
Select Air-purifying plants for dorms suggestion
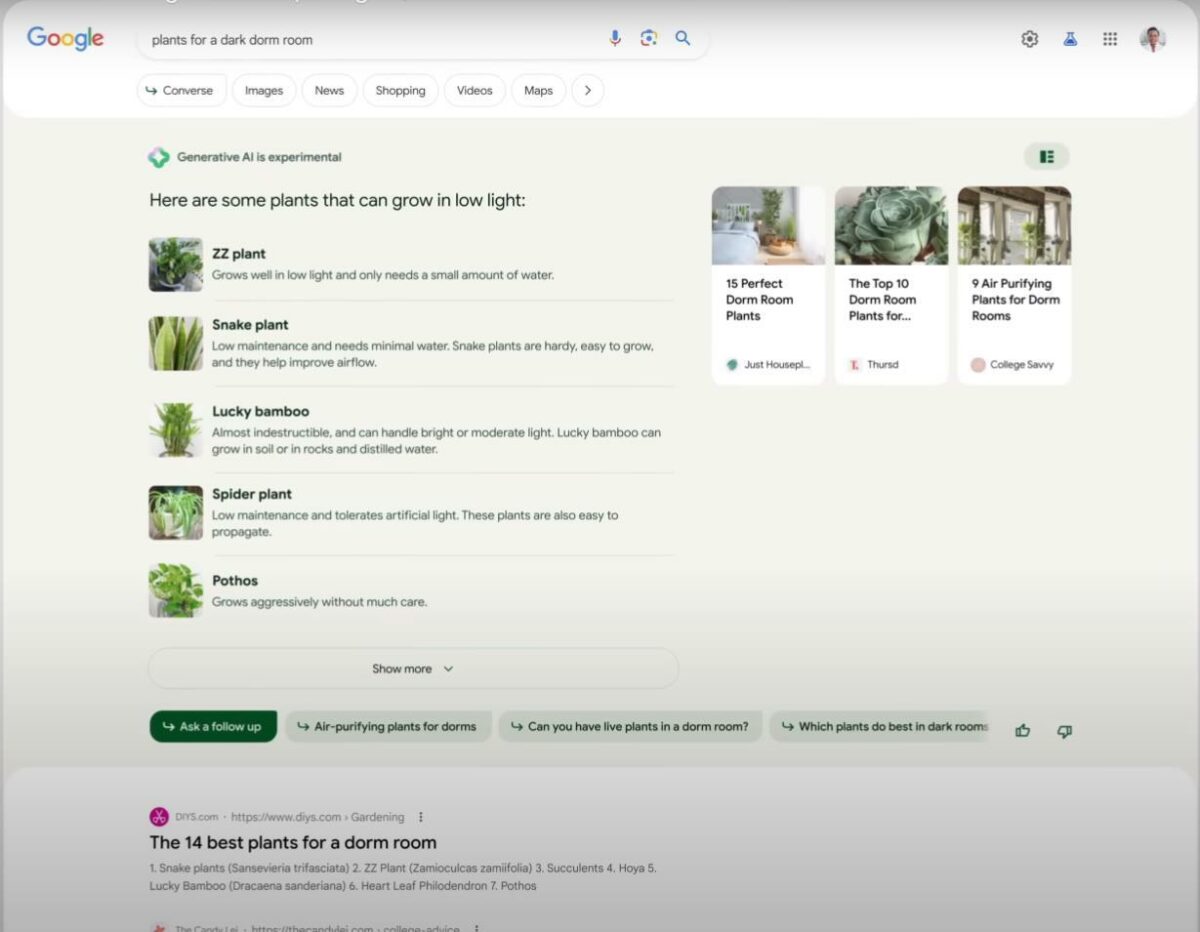388,727
